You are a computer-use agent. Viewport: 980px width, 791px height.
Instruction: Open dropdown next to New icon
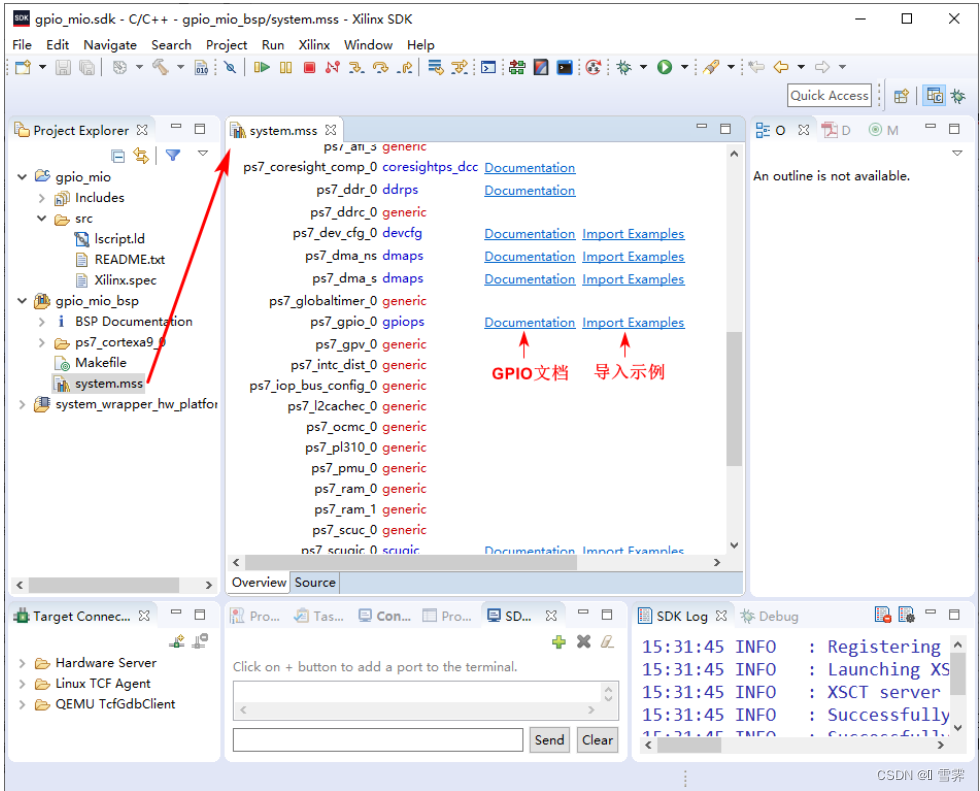(42, 67)
